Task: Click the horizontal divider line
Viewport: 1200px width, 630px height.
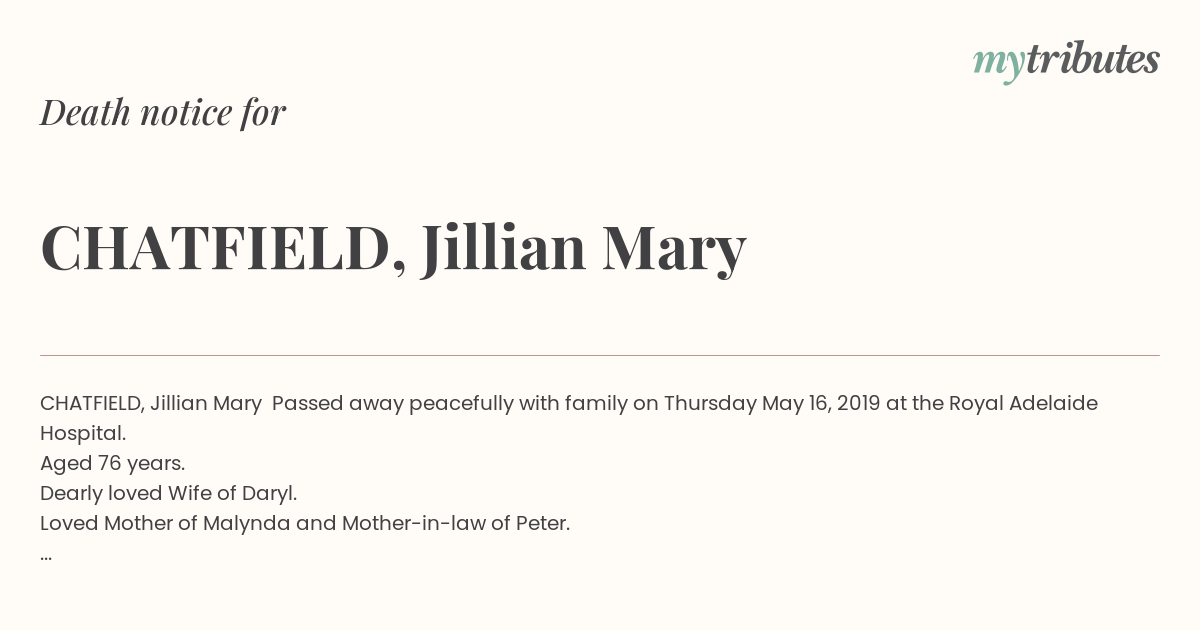Action: tap(600, 355)
